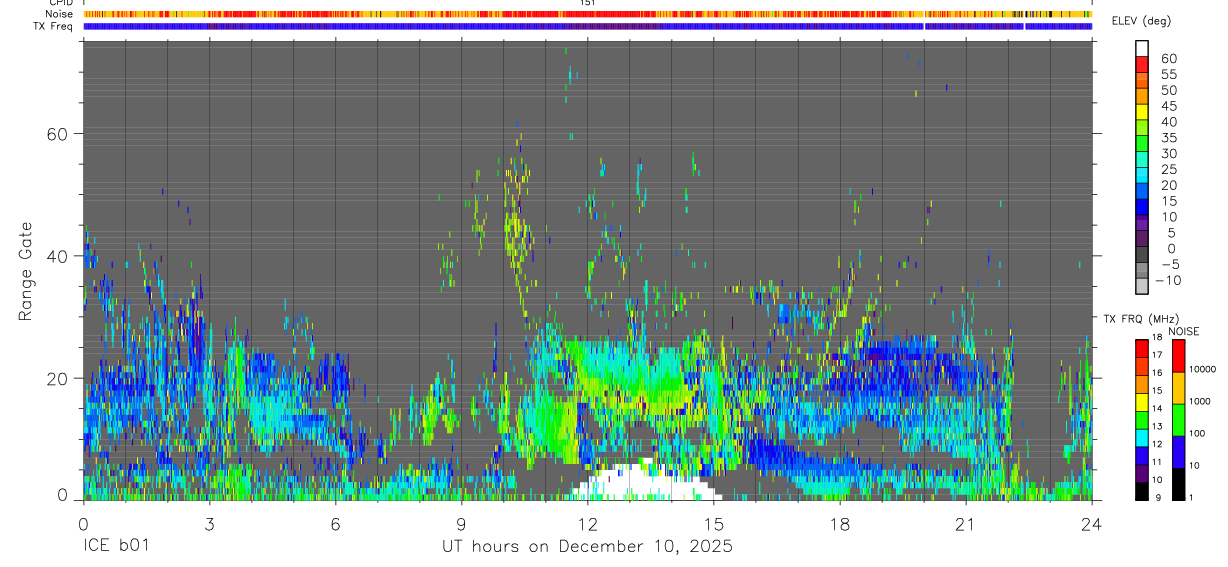This screenshot has width=1228, height=567.
Task: Click the yellow segment of the ELEV color scale
Action: [1142, 114]
